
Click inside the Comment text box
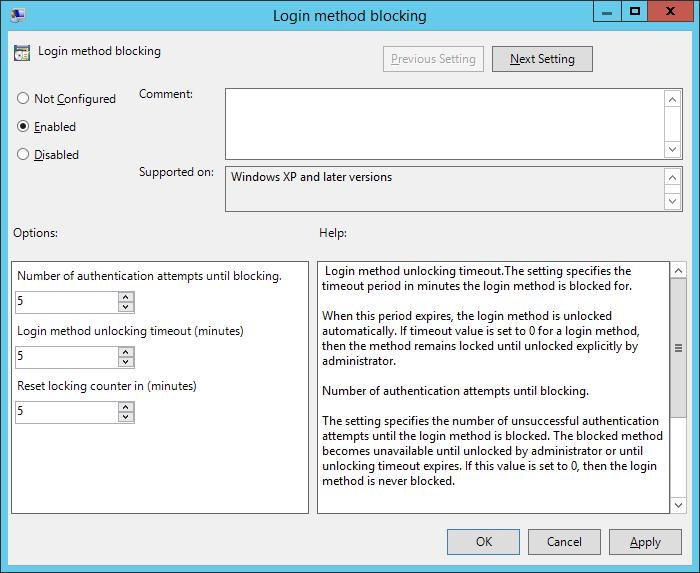(444, 123)
